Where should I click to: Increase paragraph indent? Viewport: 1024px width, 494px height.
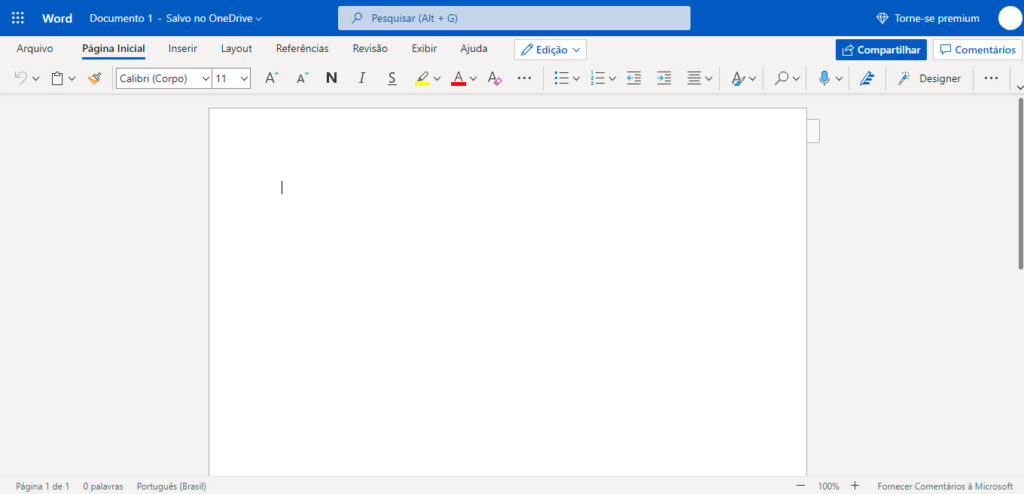click(664, 78)
